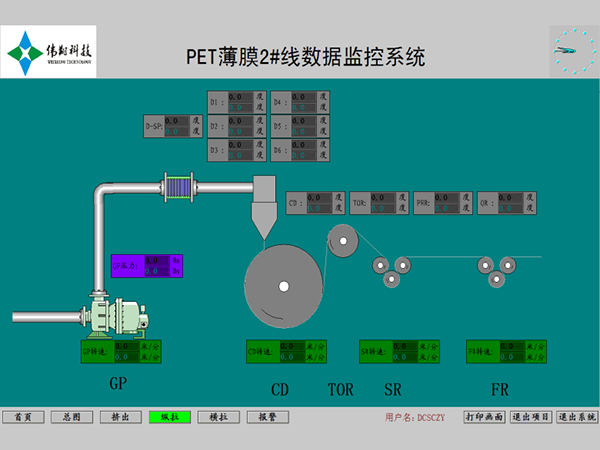
Task: Select the large CD casting drum
Action: pos(284,286)
